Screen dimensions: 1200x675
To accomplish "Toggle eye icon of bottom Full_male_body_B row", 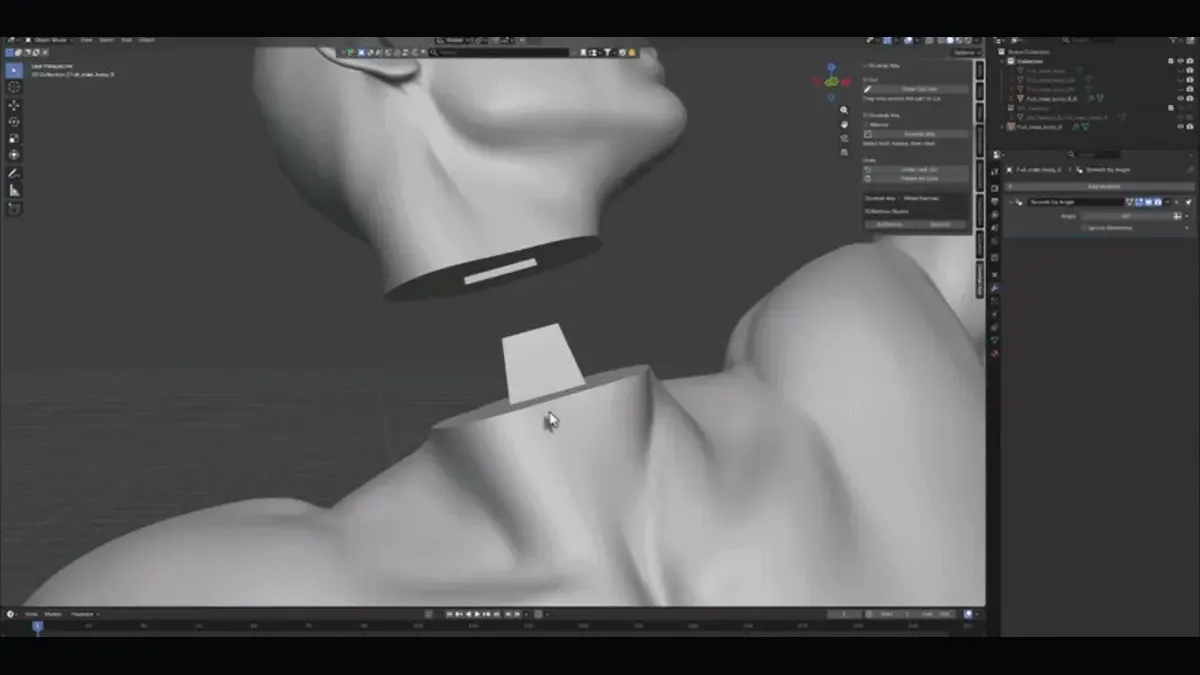I will (1180, 127).
